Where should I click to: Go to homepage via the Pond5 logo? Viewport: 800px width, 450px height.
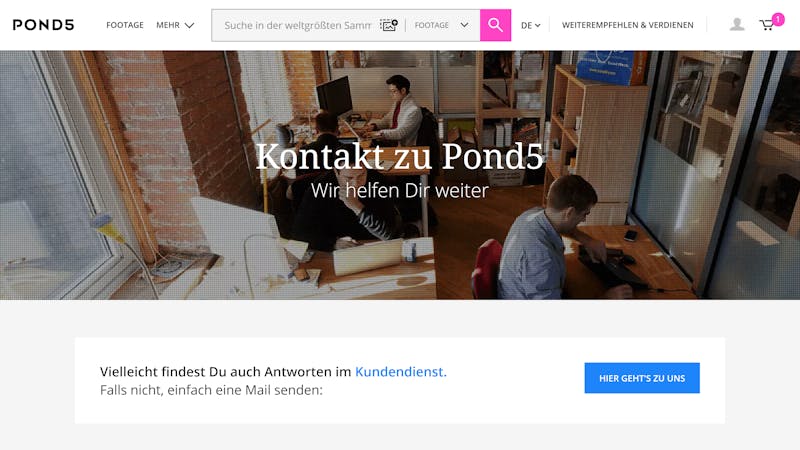coord(43,25)
